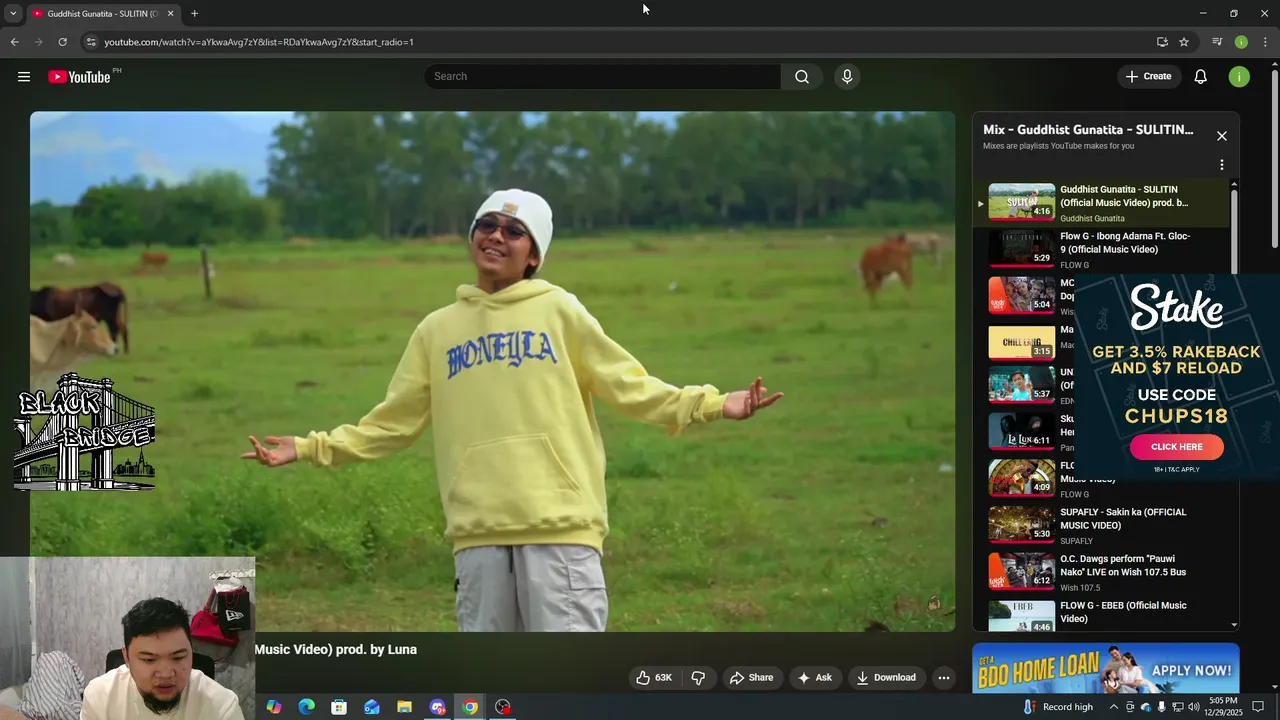Open the YouTube account avatar menu
1280x720 pixels.
click(1239, 77)
